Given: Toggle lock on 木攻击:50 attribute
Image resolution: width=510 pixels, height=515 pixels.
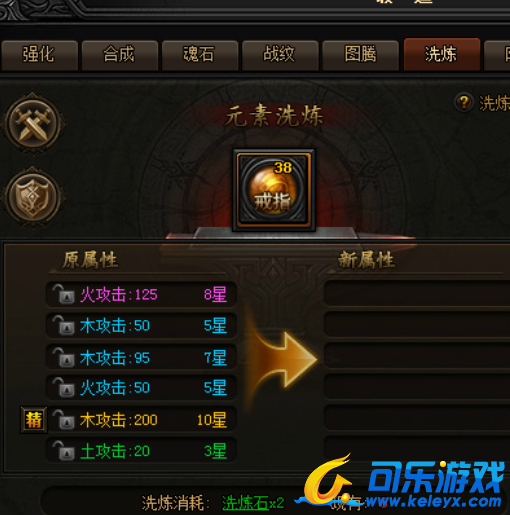Looking at the screenshot, I should tap(63, 325).
